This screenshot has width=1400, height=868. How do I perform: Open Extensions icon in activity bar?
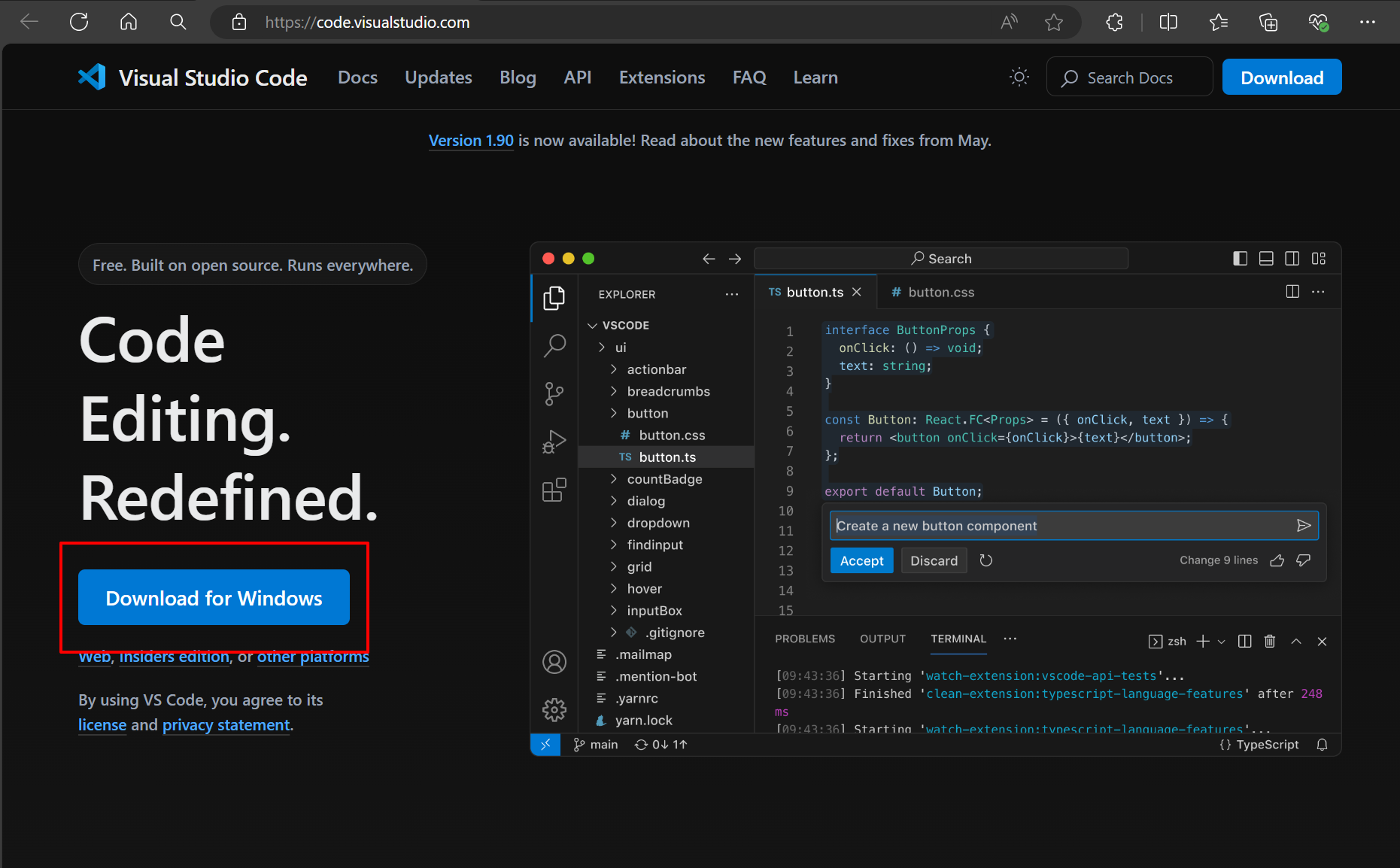(554, 490)
